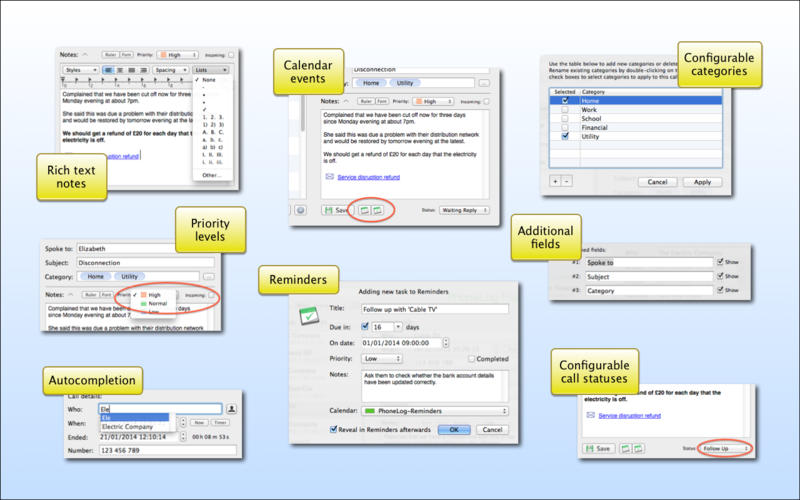This screenshot has height=500, width=800.
Task: Click envelope icon in call statuses notes
Action: tap(590, 415)
